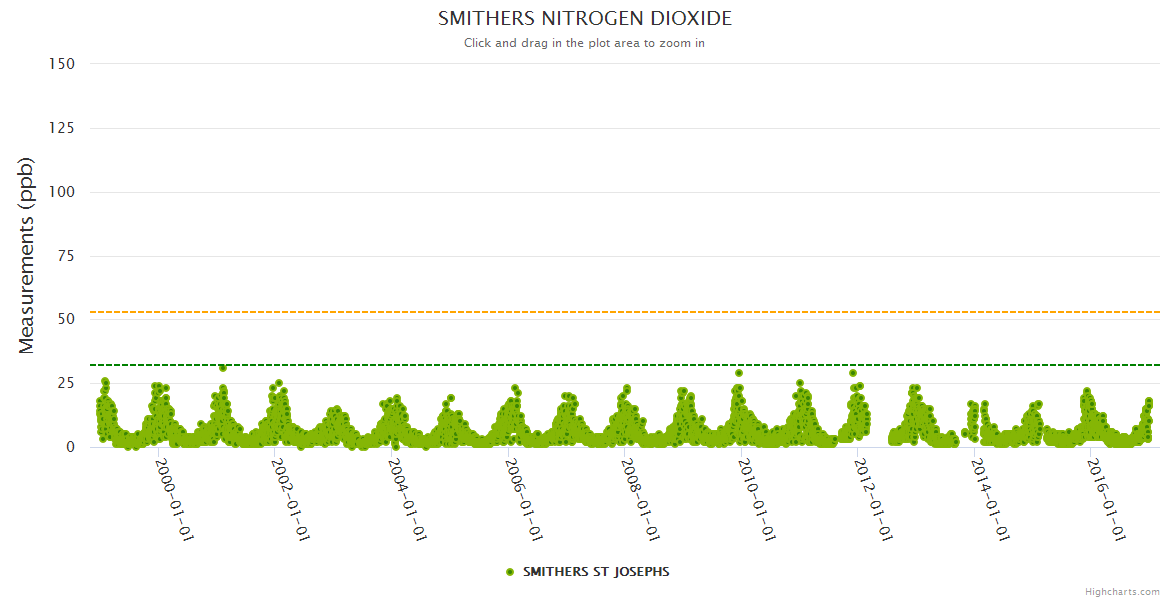1170x600 pixels.
Task: Click the 2000-01-01 x-axis date label
Action: (174, 500)
